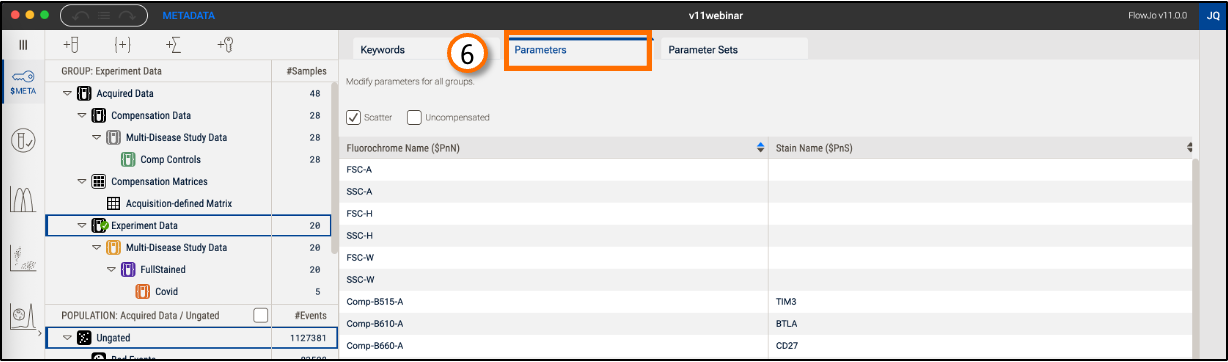This screenshot has width=1228, height=362.
Task: Open the dot plot sidebar icon
Action: 23,259
